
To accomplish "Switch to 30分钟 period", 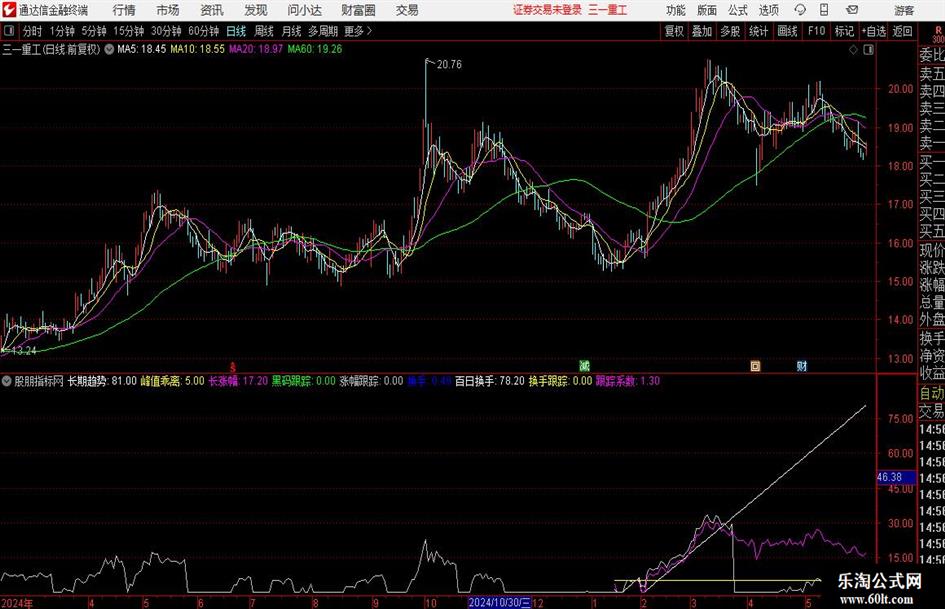I will point(166,31).
